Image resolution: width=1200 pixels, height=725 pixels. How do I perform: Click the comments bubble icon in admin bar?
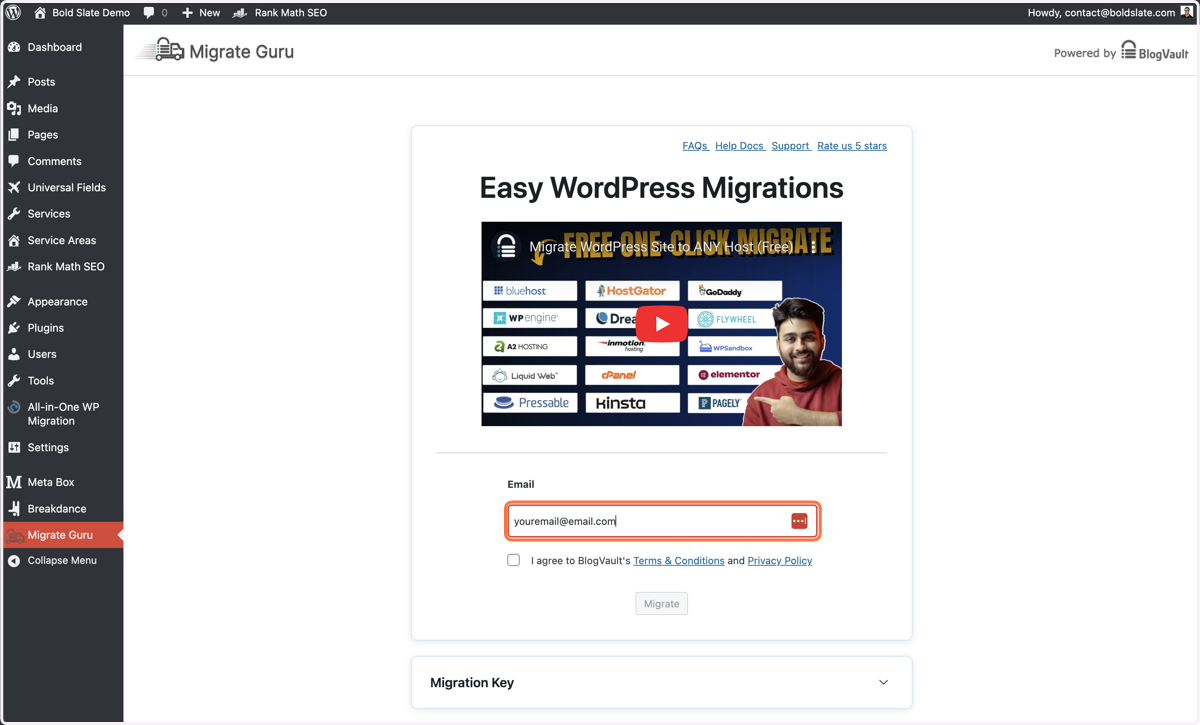point(149,13)
